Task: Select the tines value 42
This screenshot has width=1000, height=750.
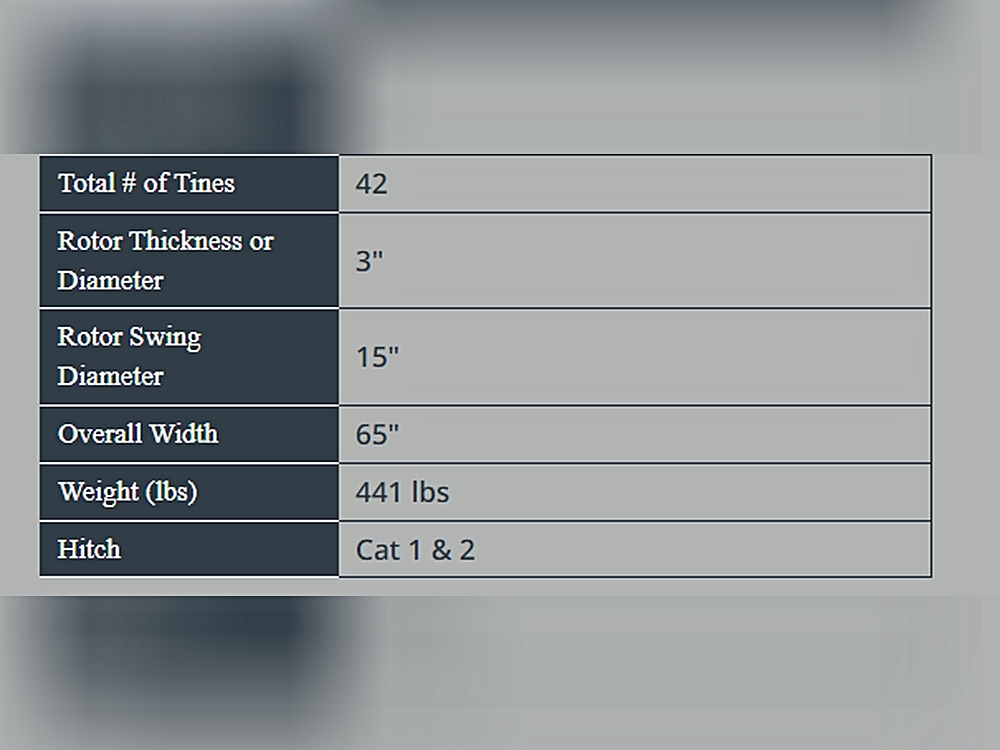Action: click(x=371, y=184)
